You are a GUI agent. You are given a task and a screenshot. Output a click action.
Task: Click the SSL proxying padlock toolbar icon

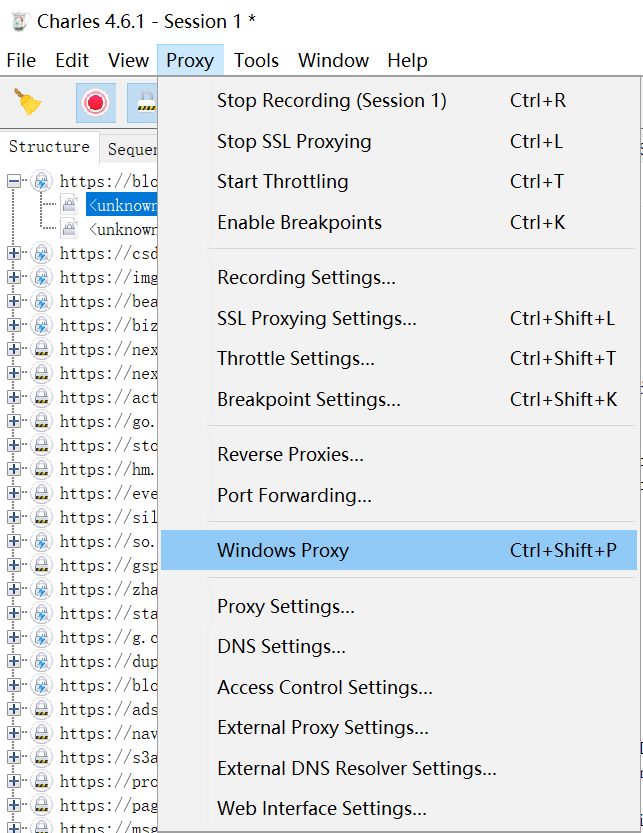(143, 103)
